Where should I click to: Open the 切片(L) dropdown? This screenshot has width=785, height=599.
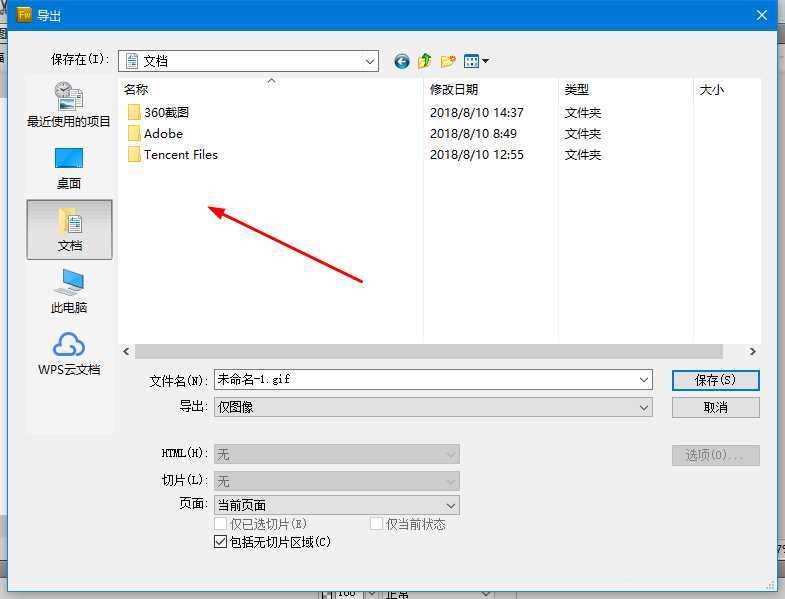(x=336, y=481)
